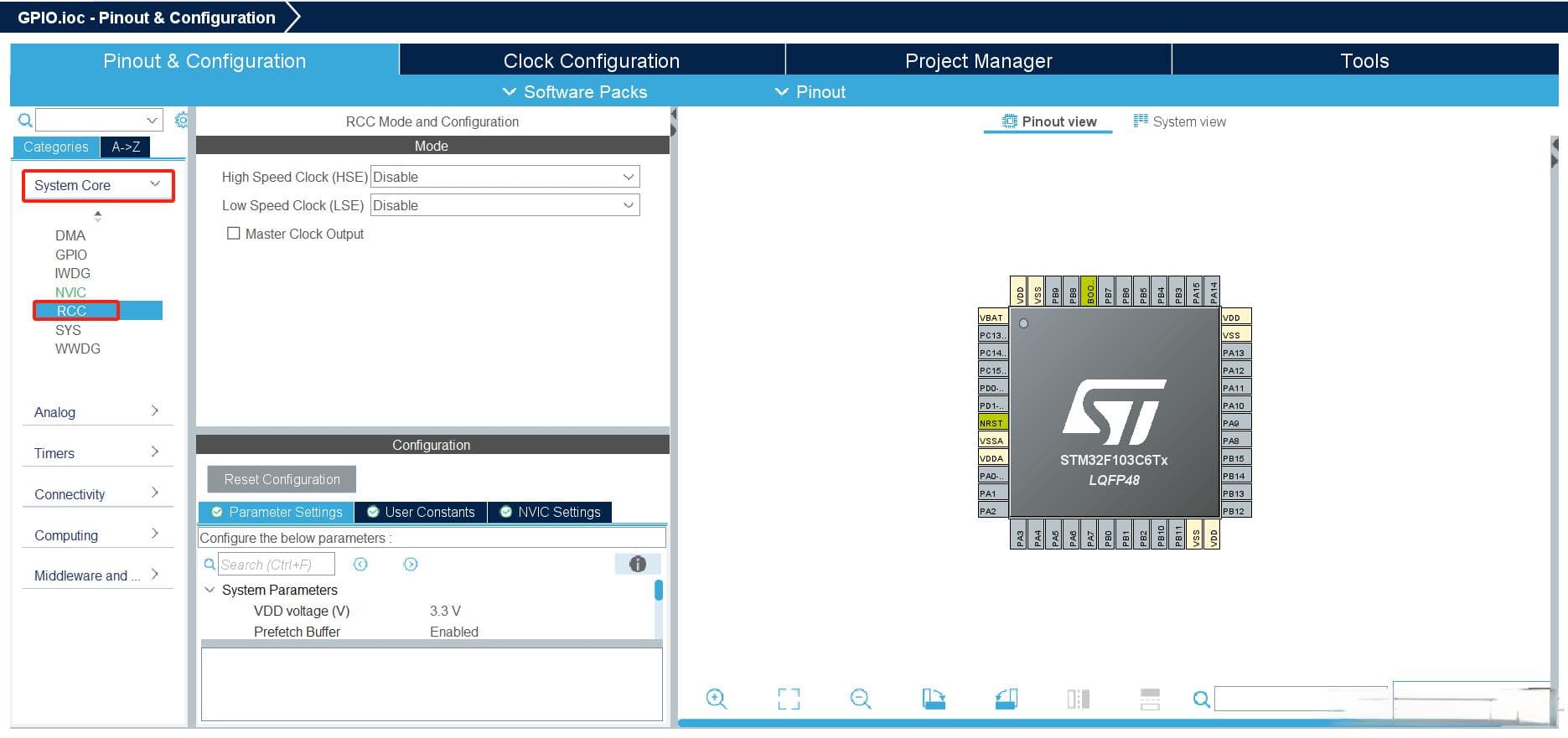The height and width of the screenshot is (738, 1568).
Task: Click the PB12 pin on the chip
Action: [x=1236, y=511]
